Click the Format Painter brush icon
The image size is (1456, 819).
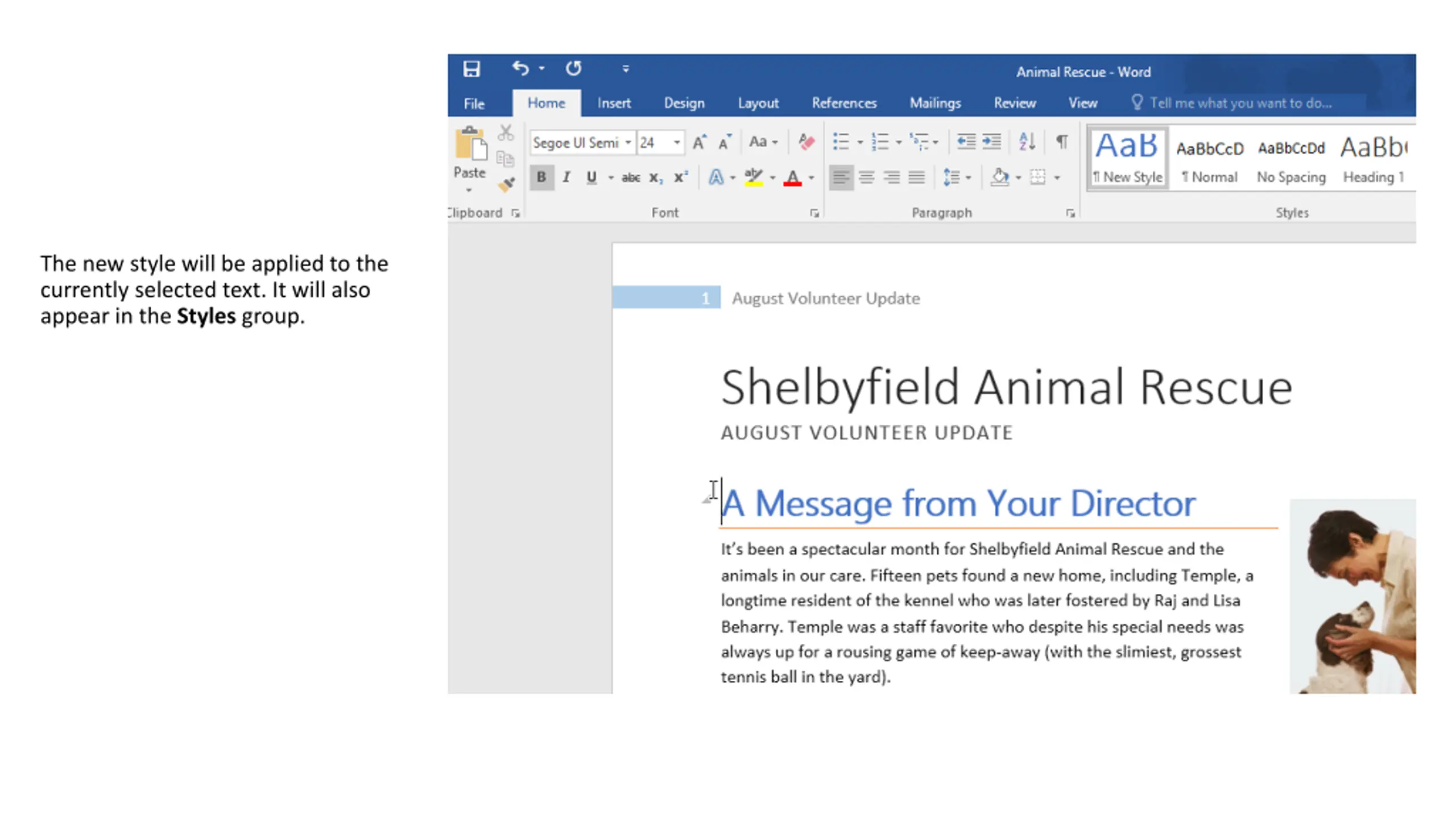pos(506,184)
